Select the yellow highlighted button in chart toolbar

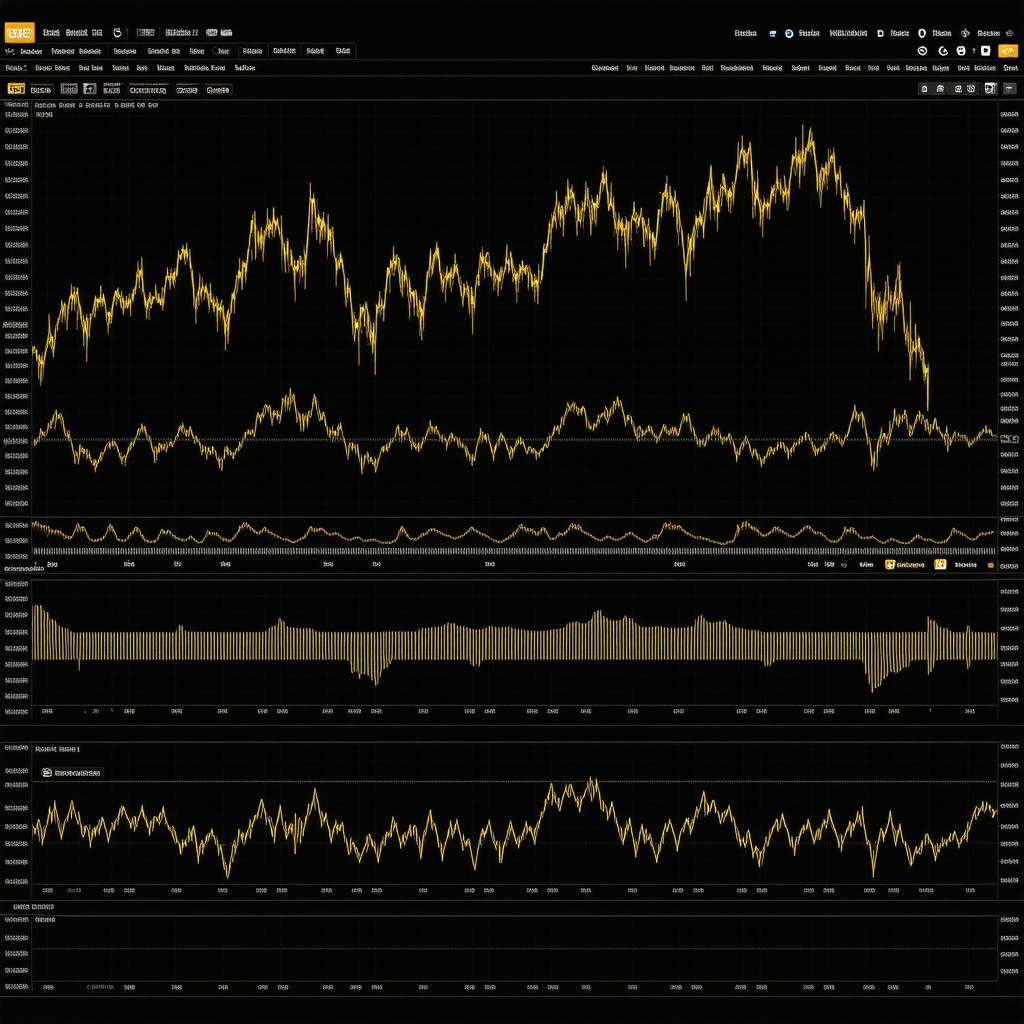pos(16,89)
